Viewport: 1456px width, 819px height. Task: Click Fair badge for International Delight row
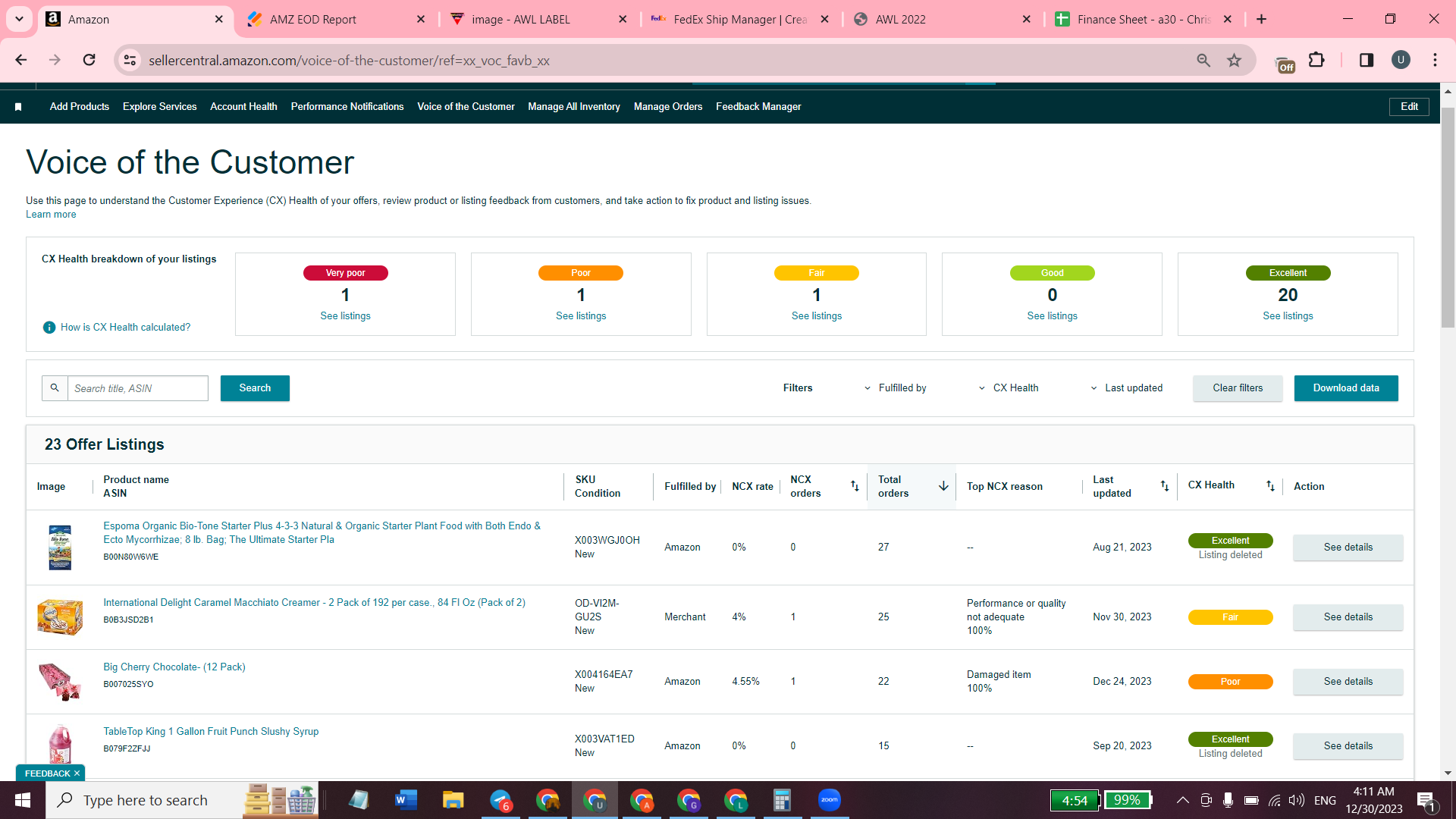coord(1230,617)
